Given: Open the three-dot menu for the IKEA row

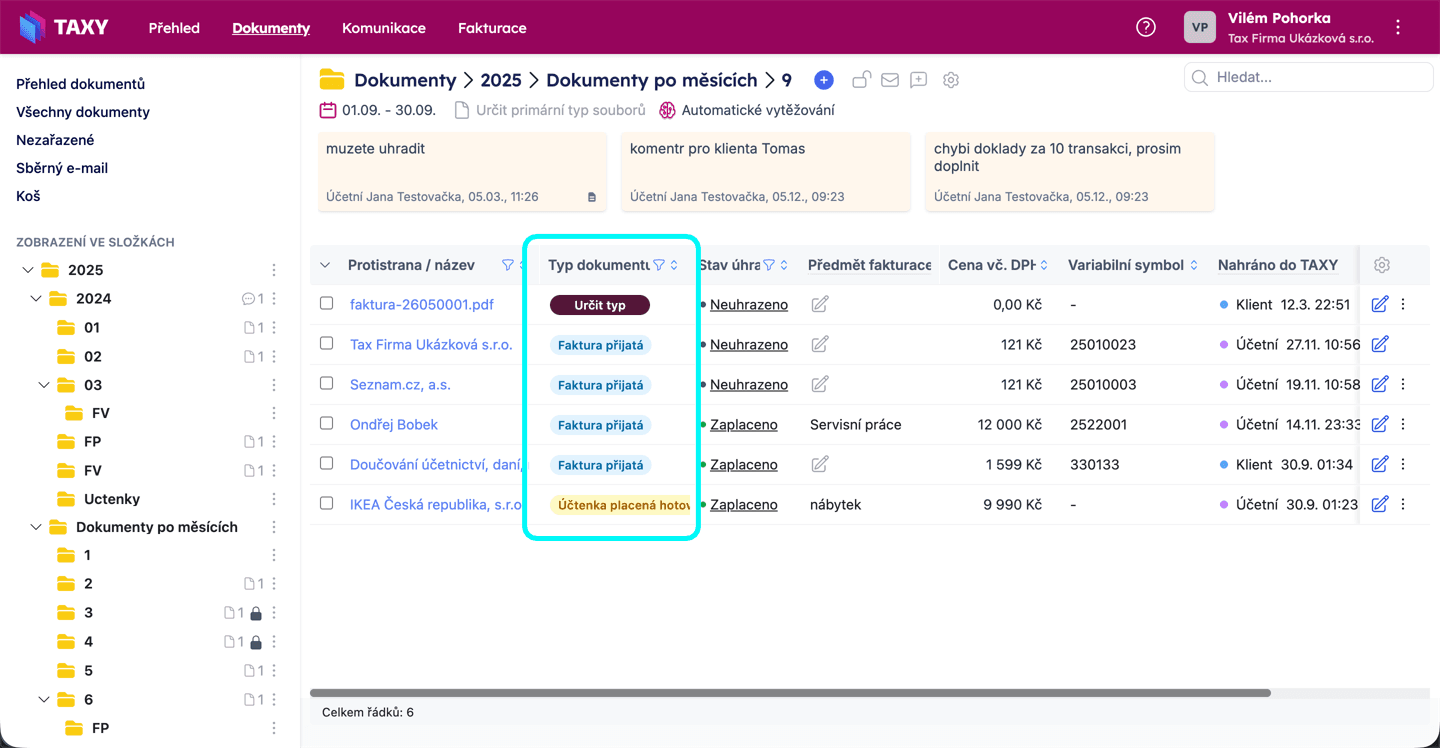Looking at the screenshot, I should pyautogui.click(x=1403, y=504).
